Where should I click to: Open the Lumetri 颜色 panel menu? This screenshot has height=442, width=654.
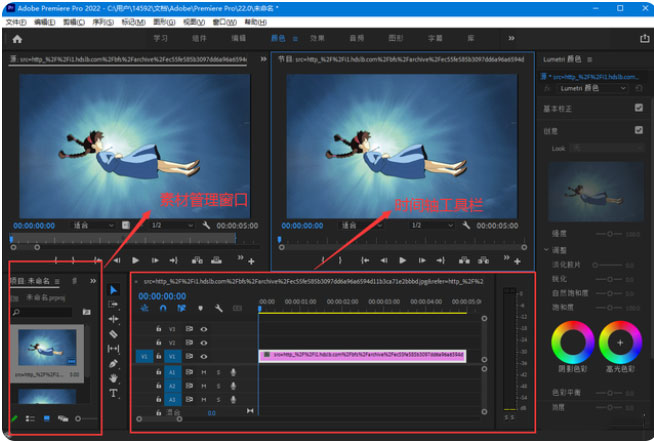click(589, 60)
